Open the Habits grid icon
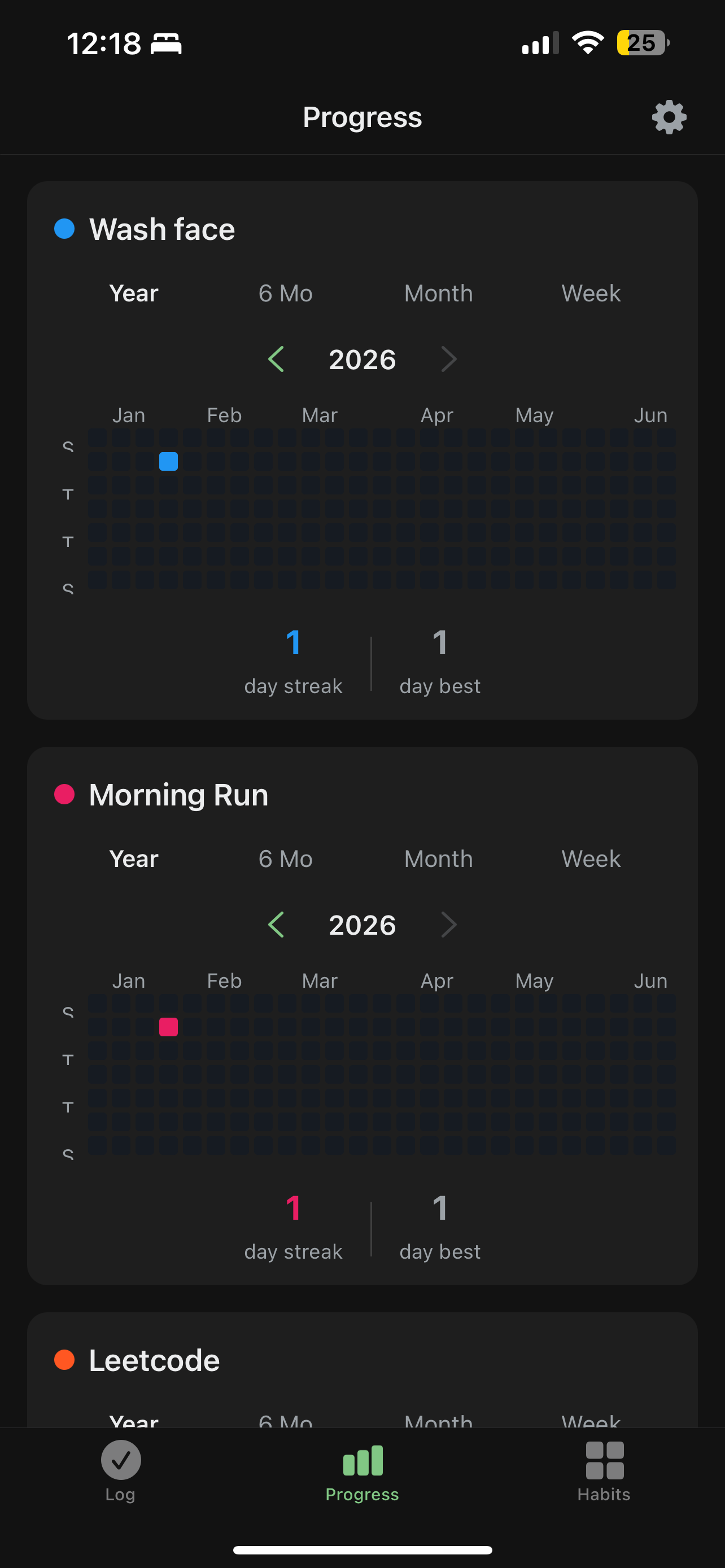 click(605, 1460)
